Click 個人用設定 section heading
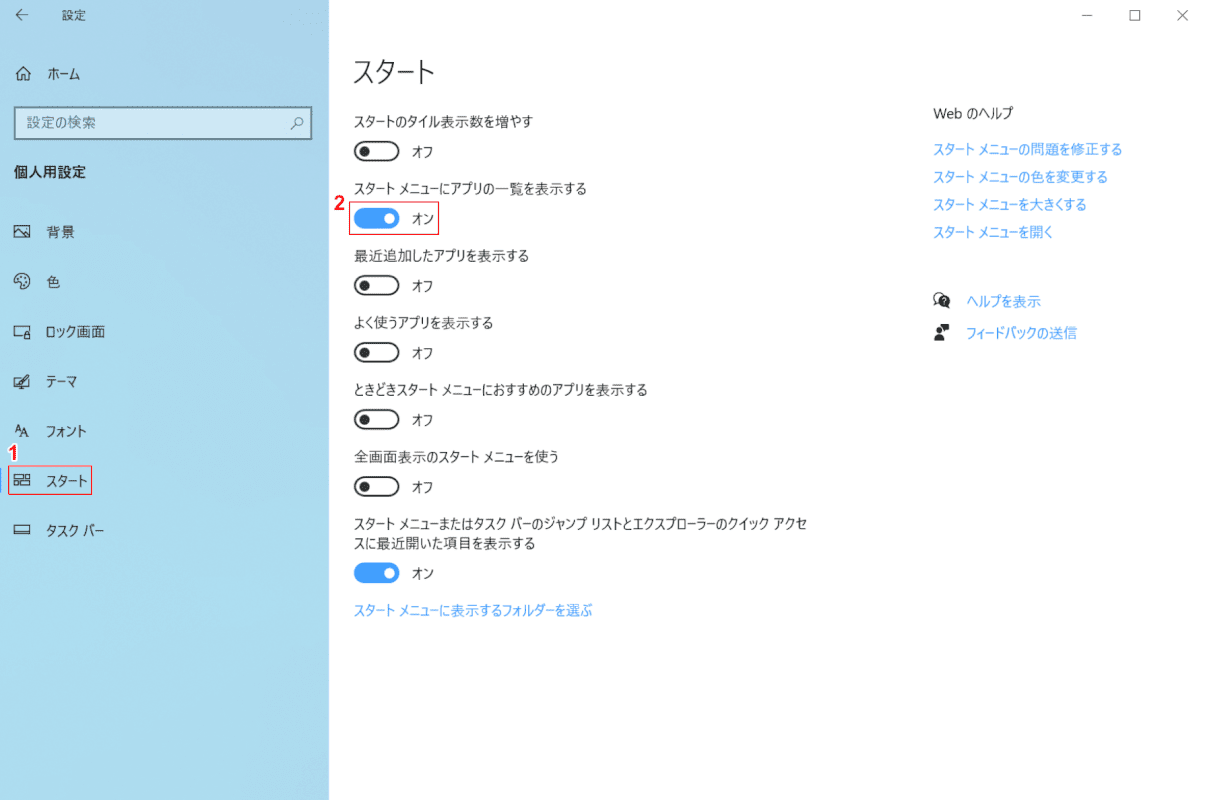Image resolution: width=1205 pixels, height=800 pixels. [50, 172]
